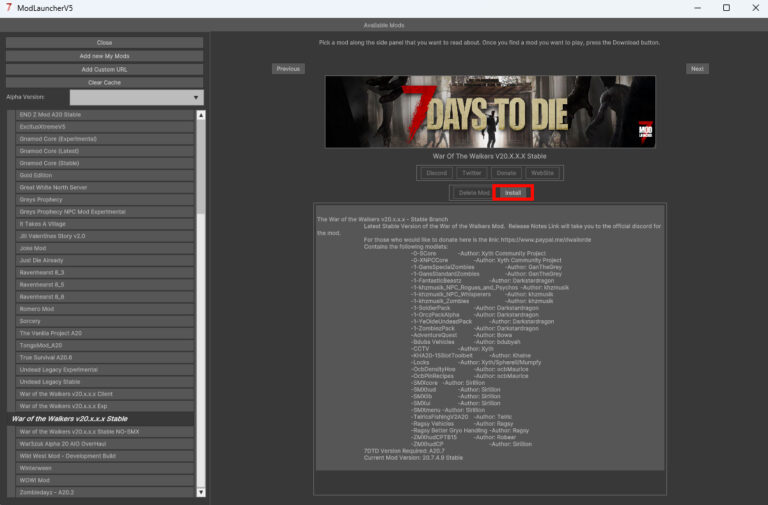768x505 pixels.
Task: Select Winterween mod
Action: (105, 468)
